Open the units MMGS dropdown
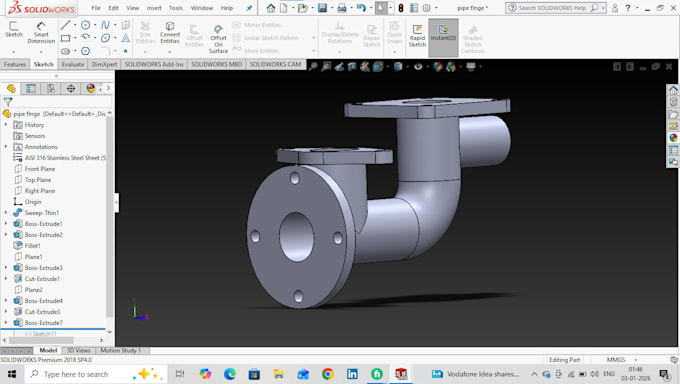The width and height of the screenshot is (680, 384). pyautogui.click(x=636, y=360)
